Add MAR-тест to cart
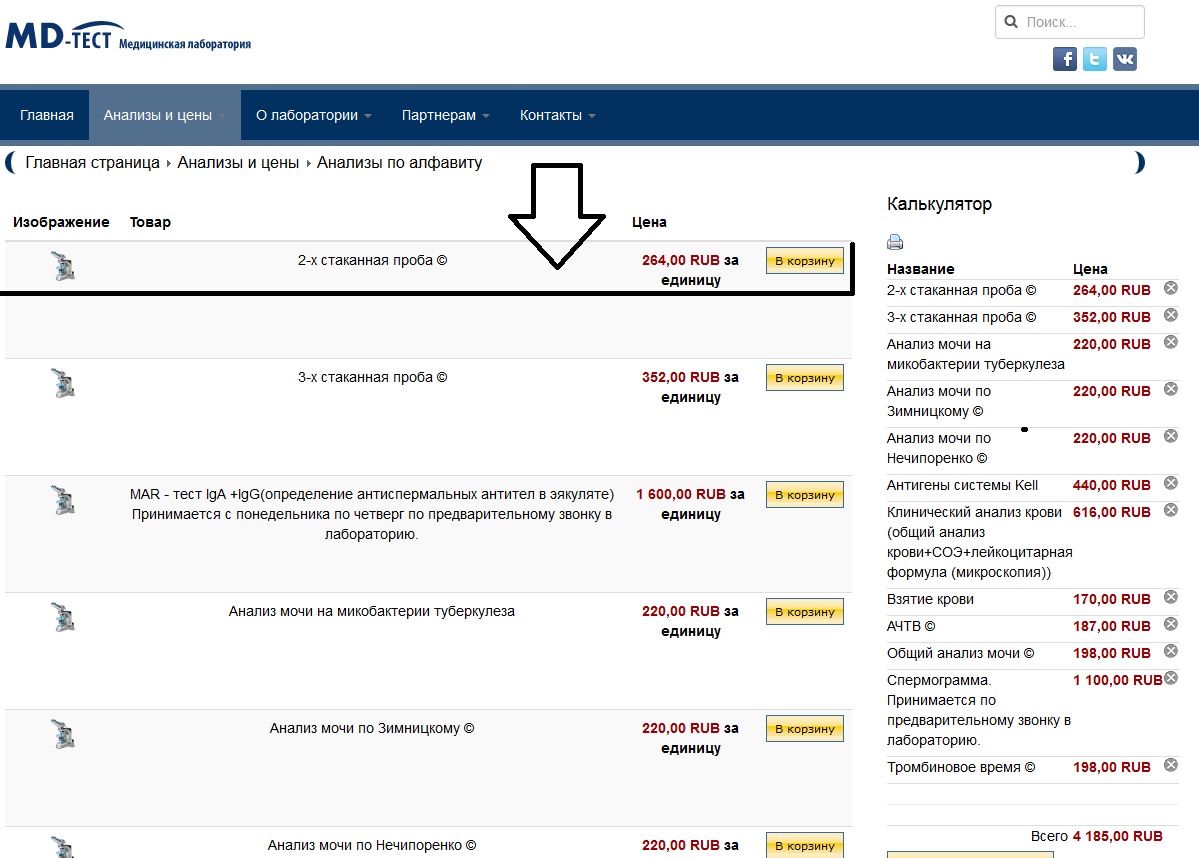Screen dimensions: 1199x858 click(x=805, y=495)
